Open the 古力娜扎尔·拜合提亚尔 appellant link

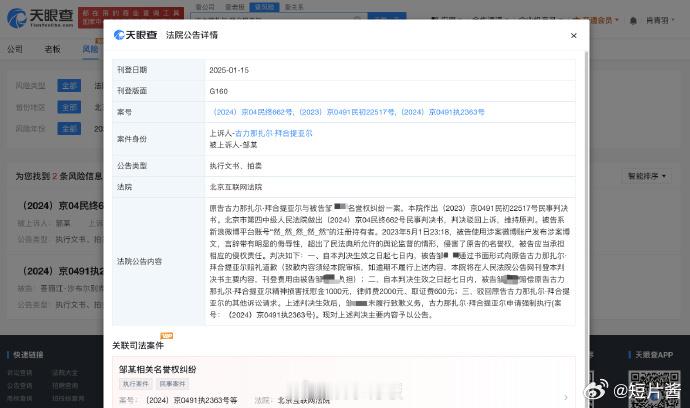[273, 133]
